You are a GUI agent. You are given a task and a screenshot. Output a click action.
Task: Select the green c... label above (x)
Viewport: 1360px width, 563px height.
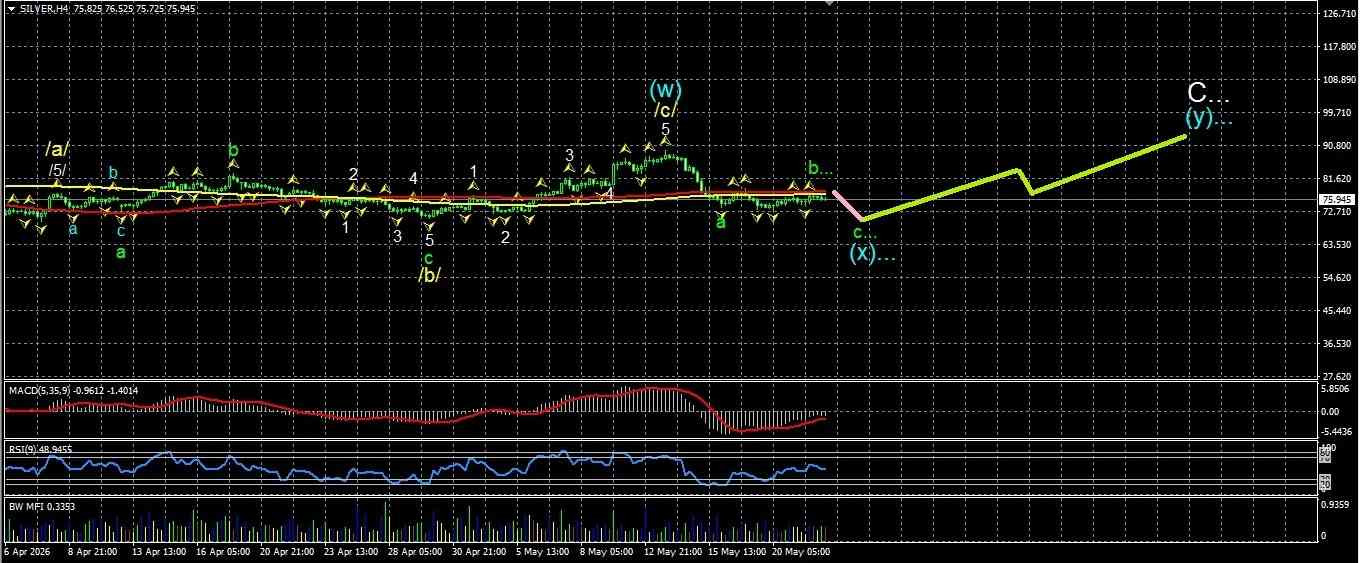pos(864,232)
